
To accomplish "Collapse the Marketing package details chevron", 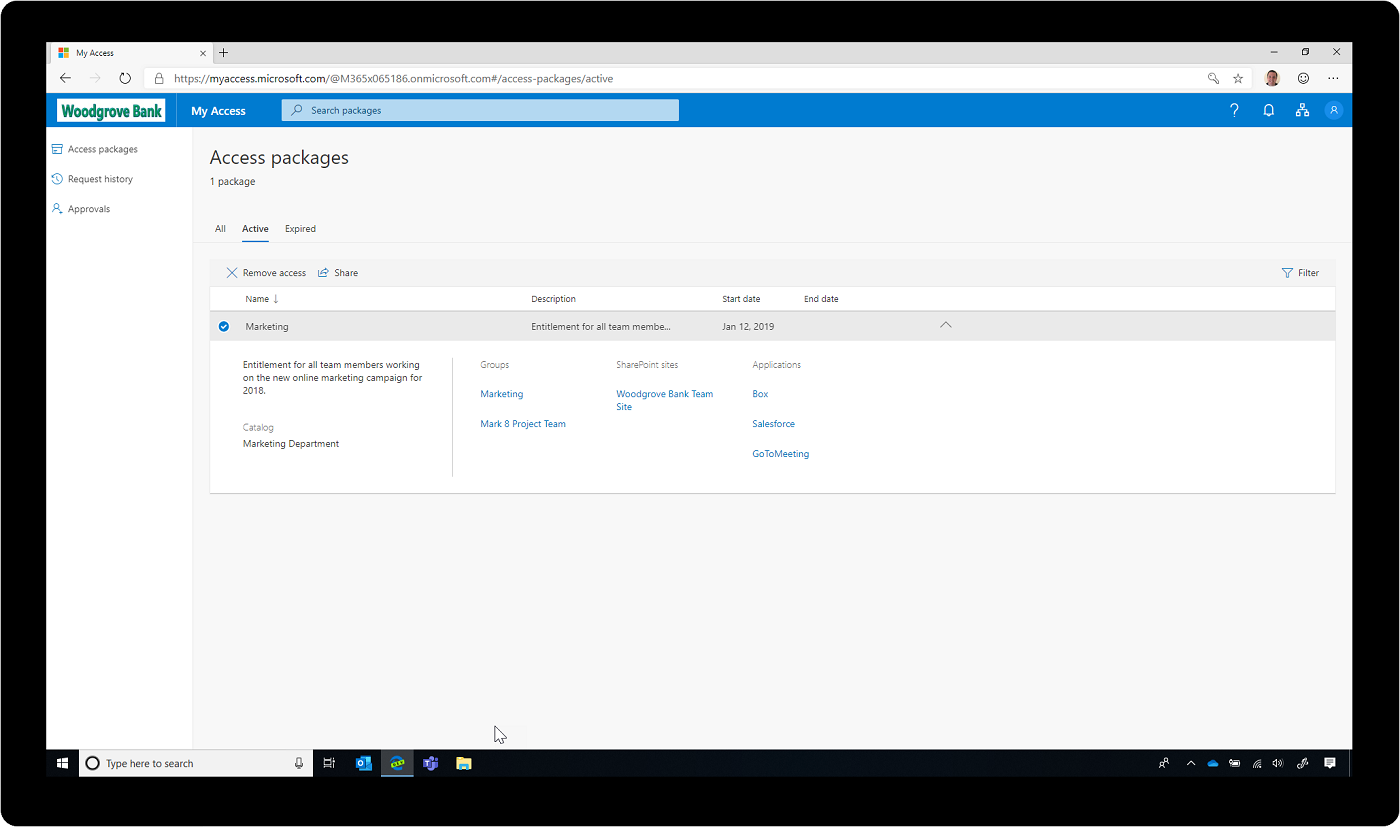I will tap(945, 325).
